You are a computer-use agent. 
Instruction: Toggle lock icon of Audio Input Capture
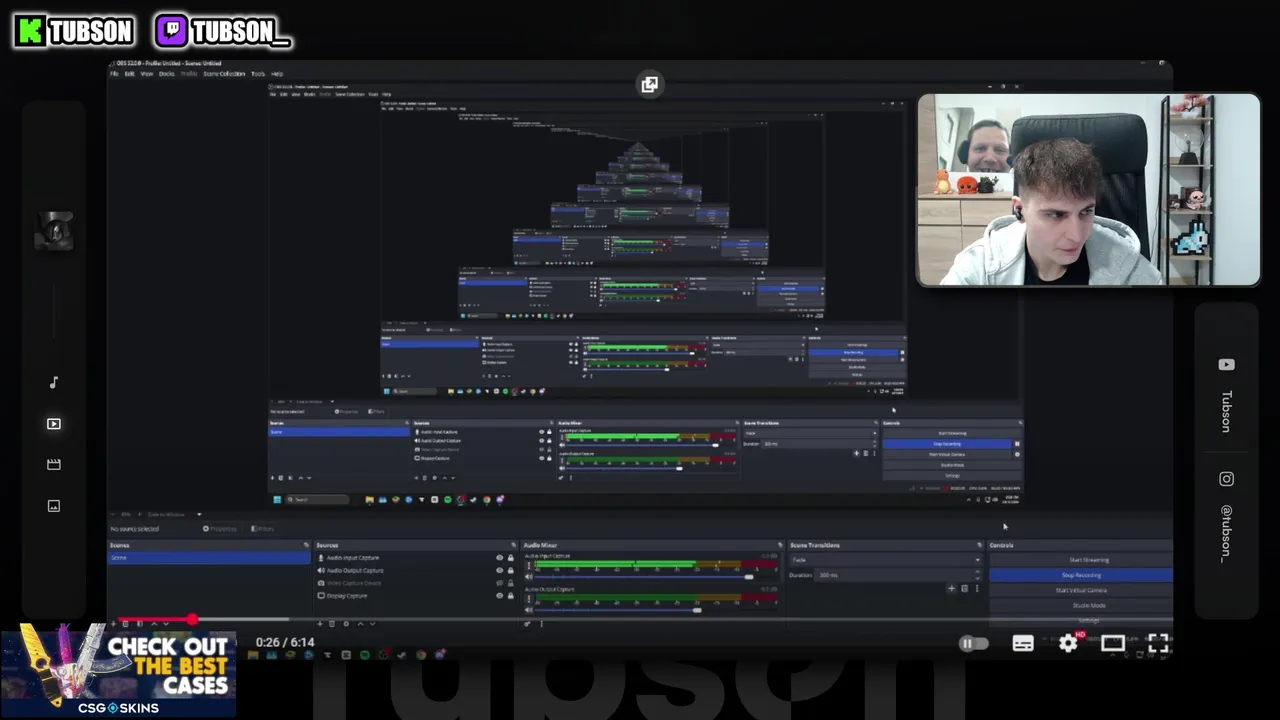click(511, 558)
